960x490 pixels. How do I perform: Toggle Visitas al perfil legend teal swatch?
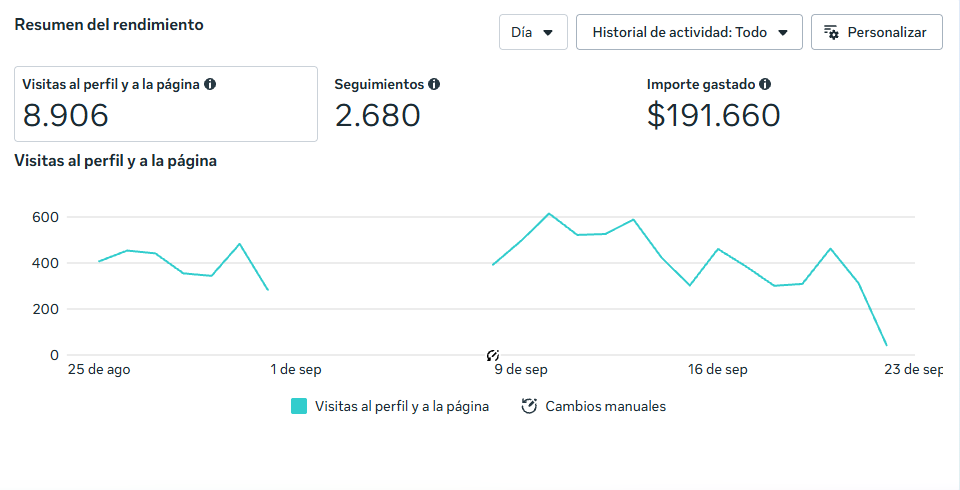click(299, 406)
